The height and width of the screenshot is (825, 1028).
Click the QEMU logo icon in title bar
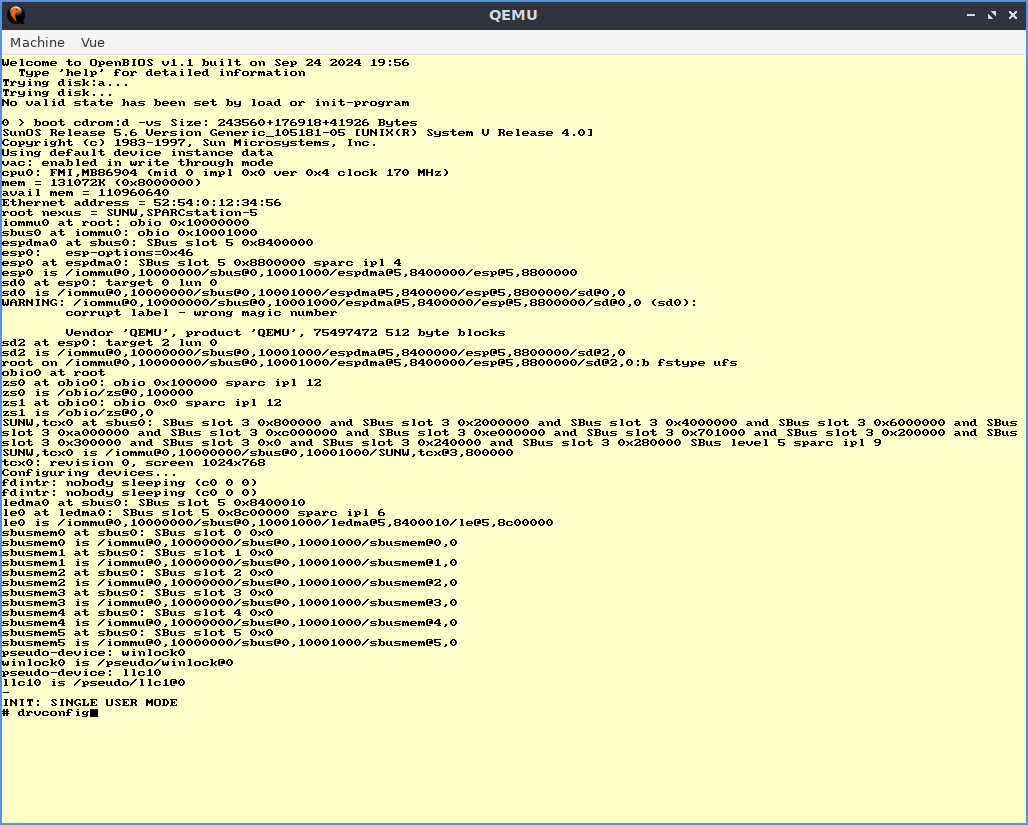(x=16, y=14)
